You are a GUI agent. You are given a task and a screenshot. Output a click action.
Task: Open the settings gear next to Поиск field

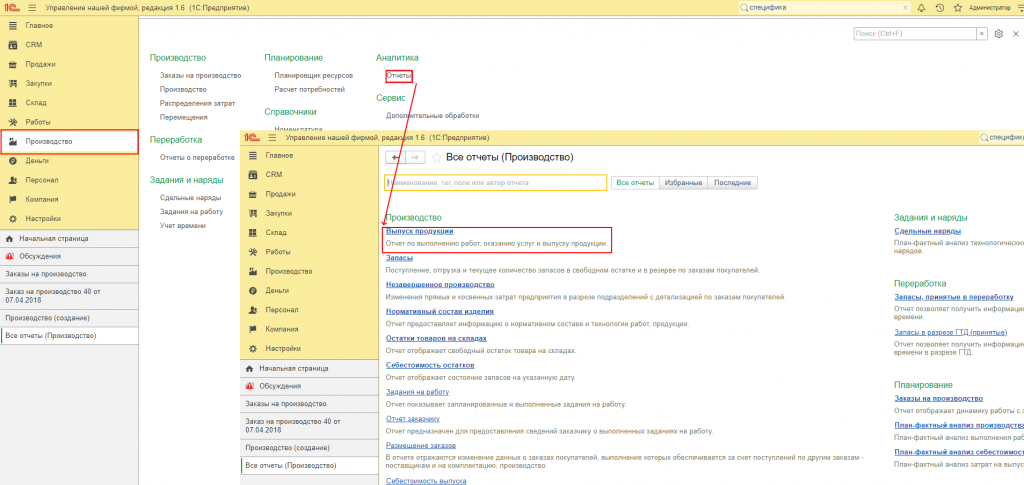tap(999, 33)
